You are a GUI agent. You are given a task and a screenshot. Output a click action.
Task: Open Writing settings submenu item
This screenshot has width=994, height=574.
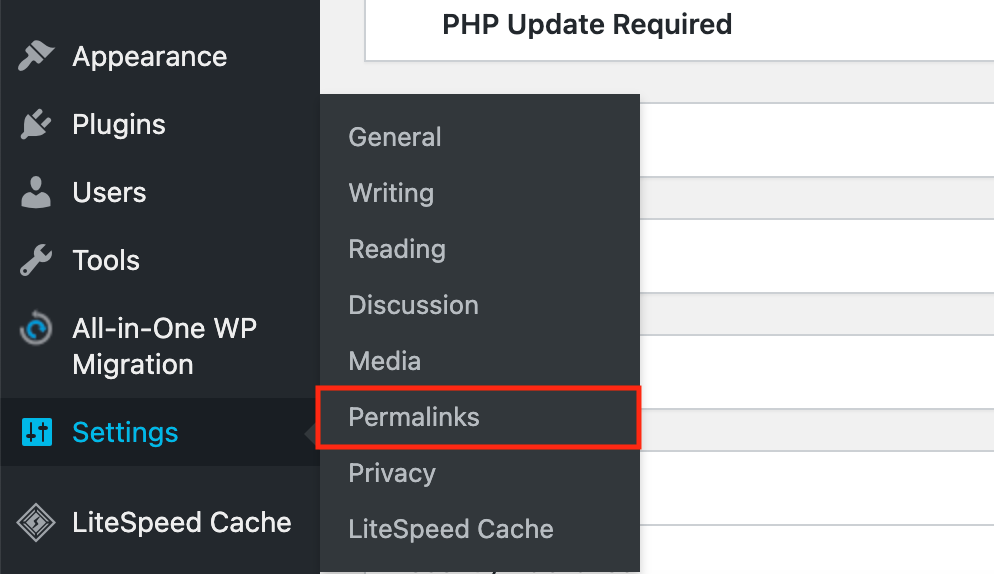pos(391,193)
